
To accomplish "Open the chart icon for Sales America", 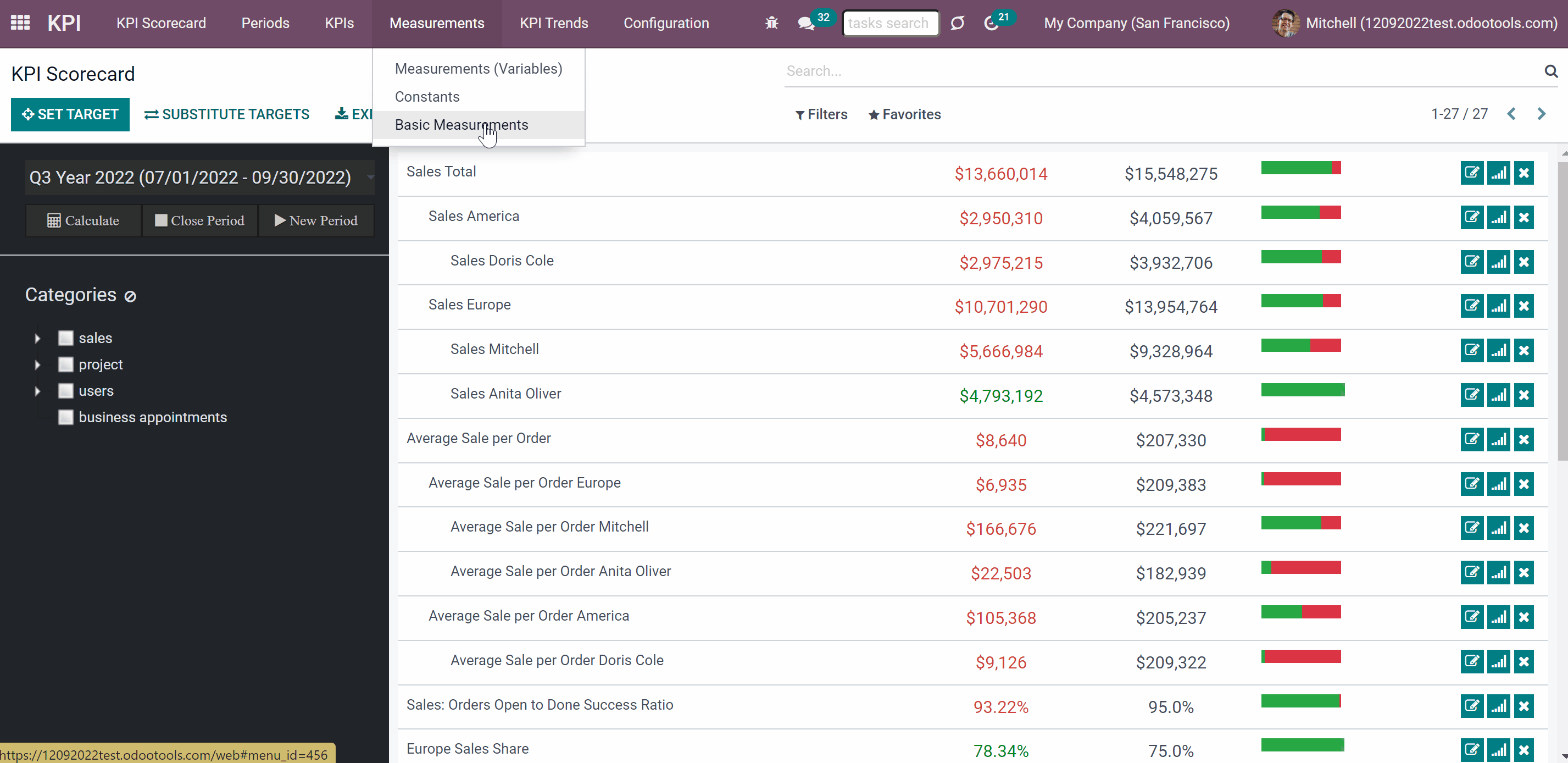I will 1498,217.
